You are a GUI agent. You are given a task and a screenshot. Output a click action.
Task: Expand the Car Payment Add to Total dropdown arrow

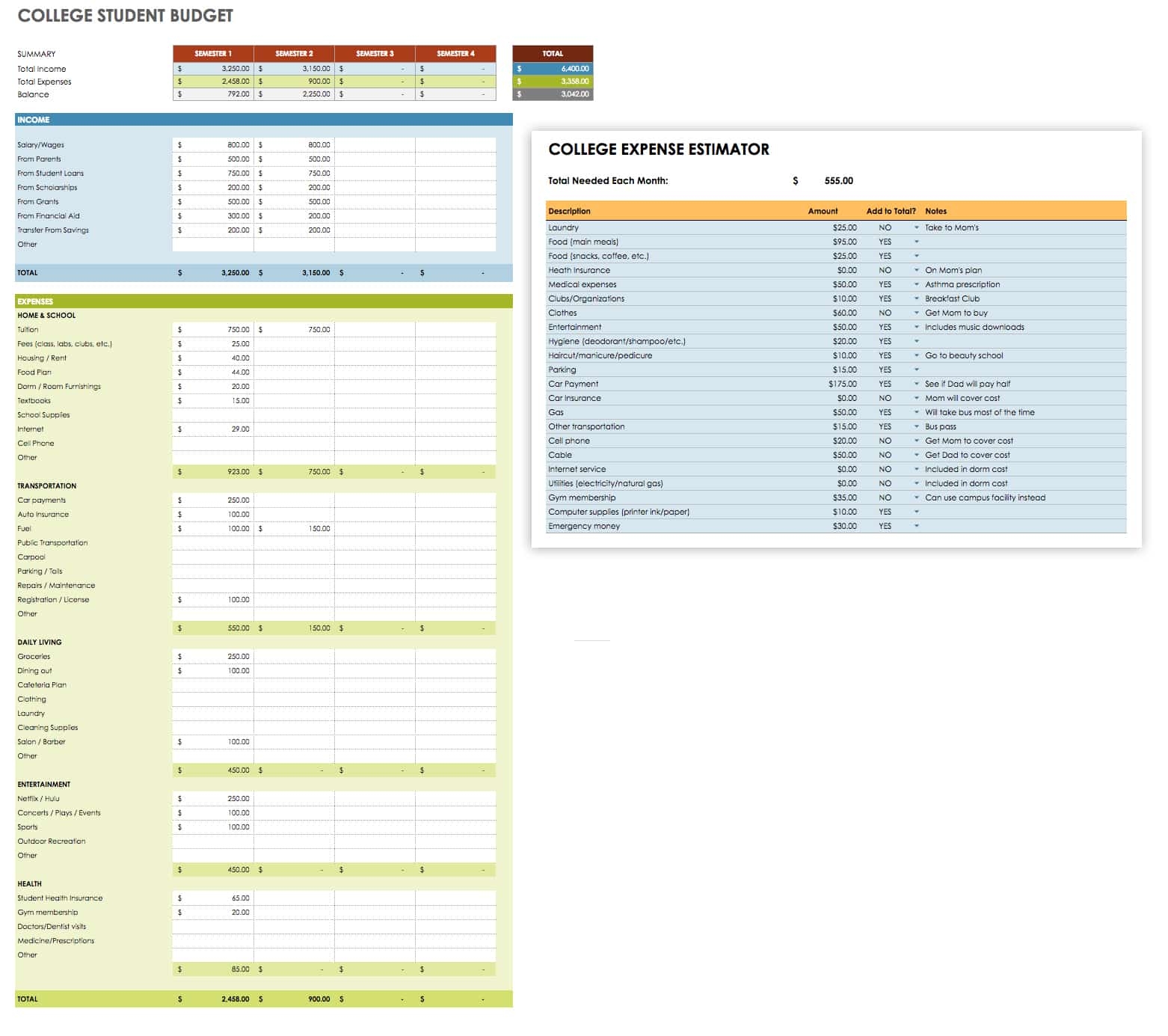coord(916,384)
